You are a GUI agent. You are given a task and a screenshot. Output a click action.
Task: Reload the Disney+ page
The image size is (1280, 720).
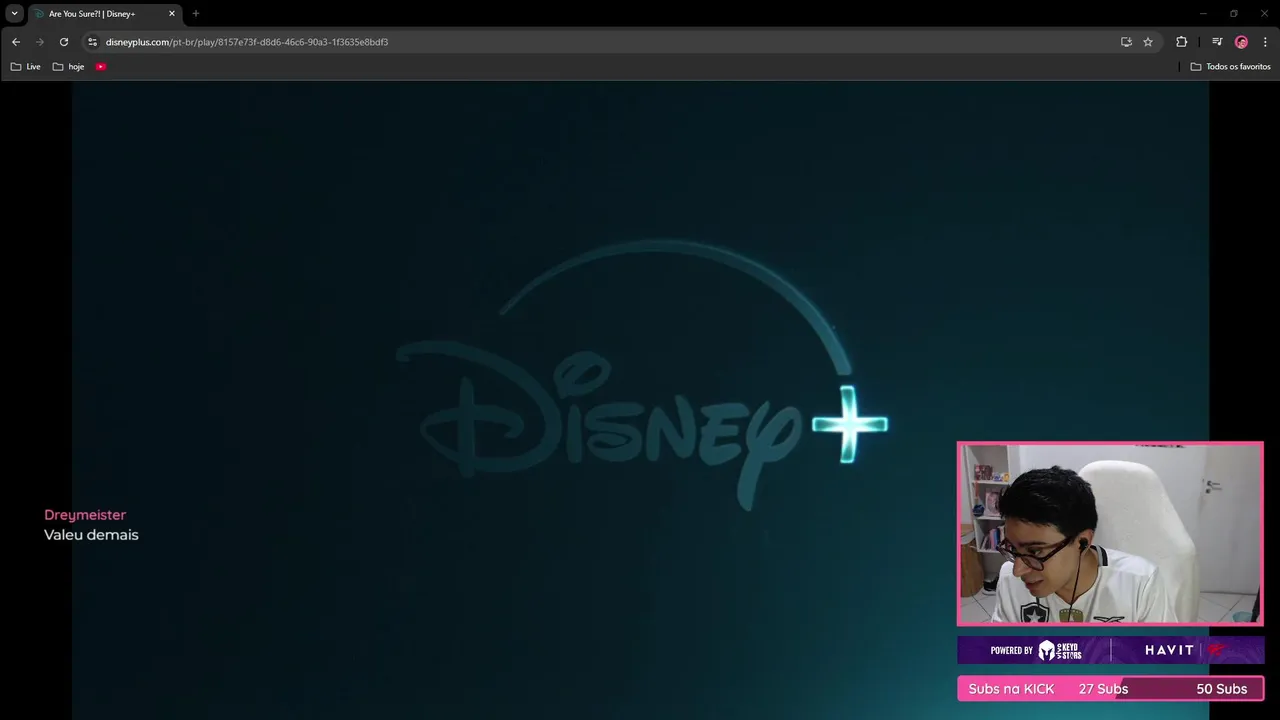[x=64, y=42]
